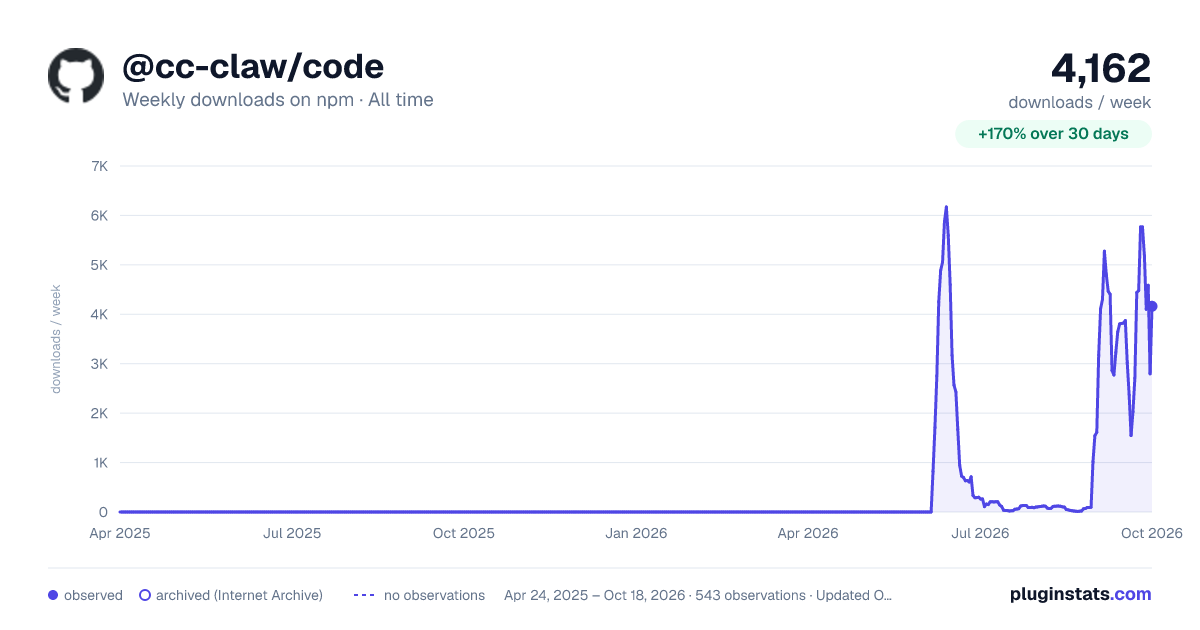Click the Jan 2026 x-axis label
The width and height of the screenshot is (1200, 630).
(637, 534)
